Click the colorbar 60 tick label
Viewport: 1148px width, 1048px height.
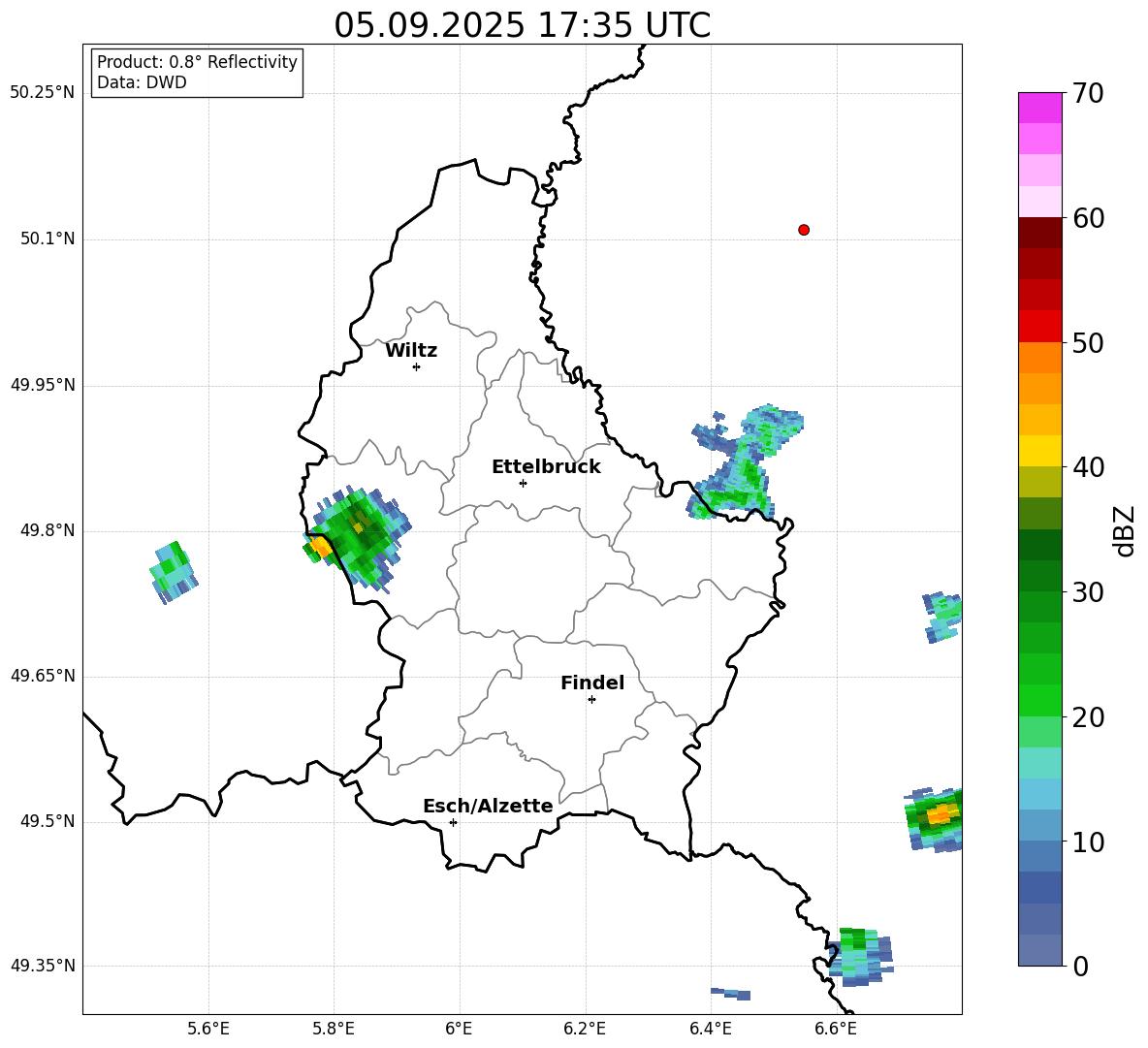[x=1088, y=218]
